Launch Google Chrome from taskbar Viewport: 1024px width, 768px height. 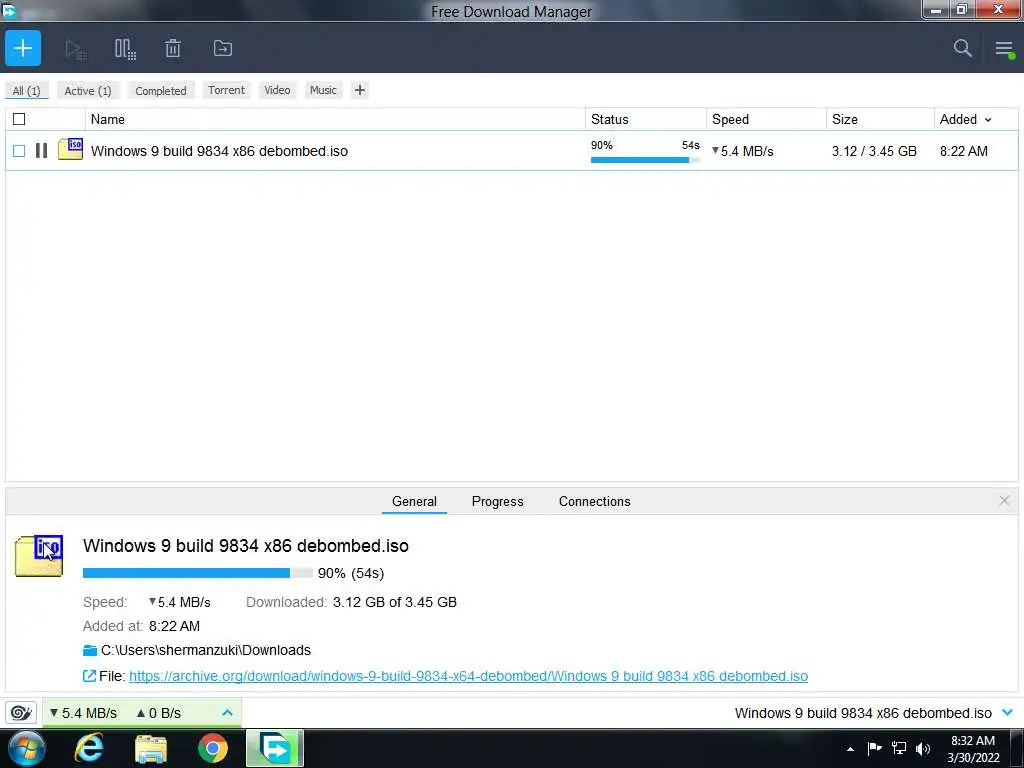tap(213, 748)
